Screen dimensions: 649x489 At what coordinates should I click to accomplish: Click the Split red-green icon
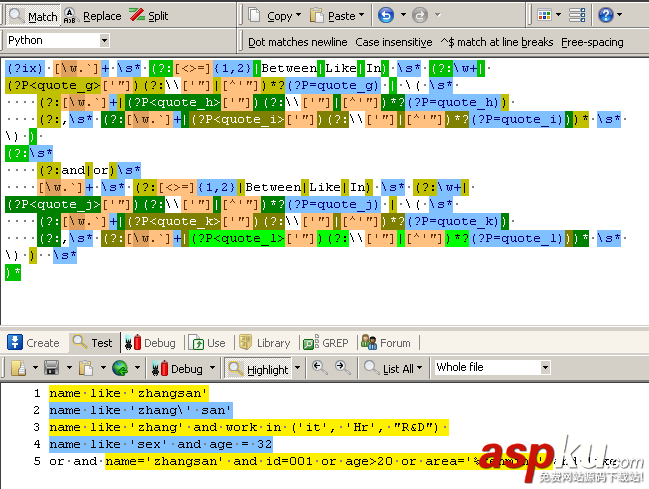[137, 15]
